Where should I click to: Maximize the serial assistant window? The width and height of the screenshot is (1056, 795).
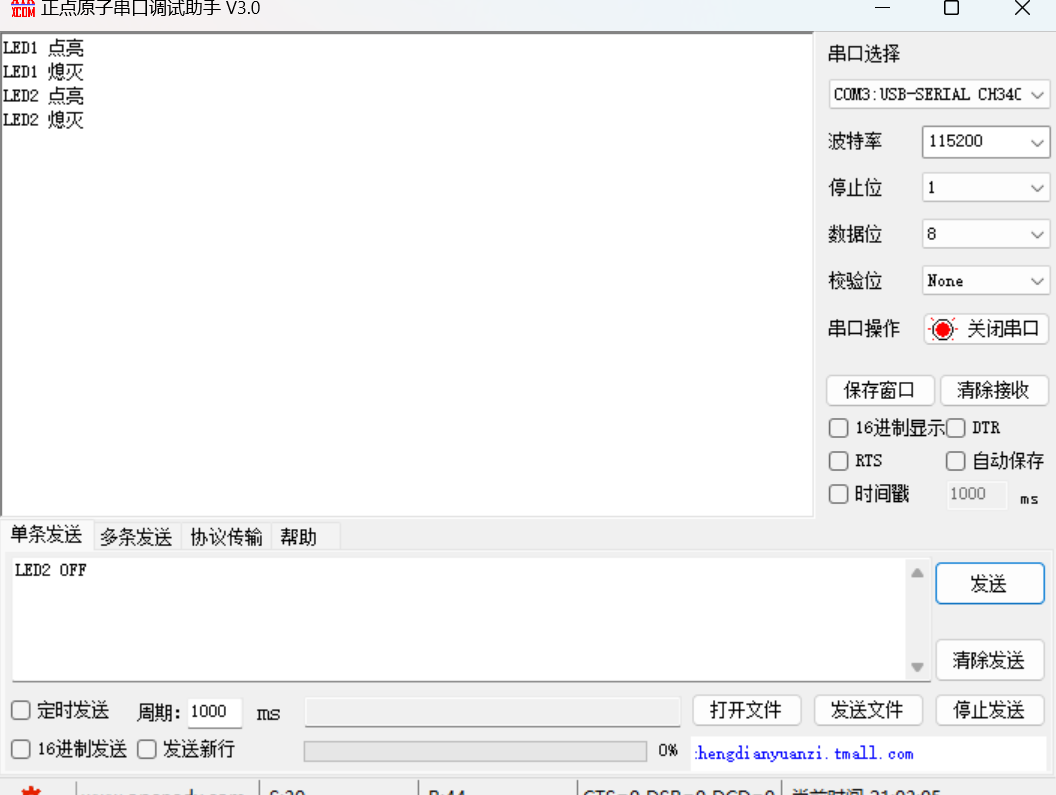(x=952, y=8)
